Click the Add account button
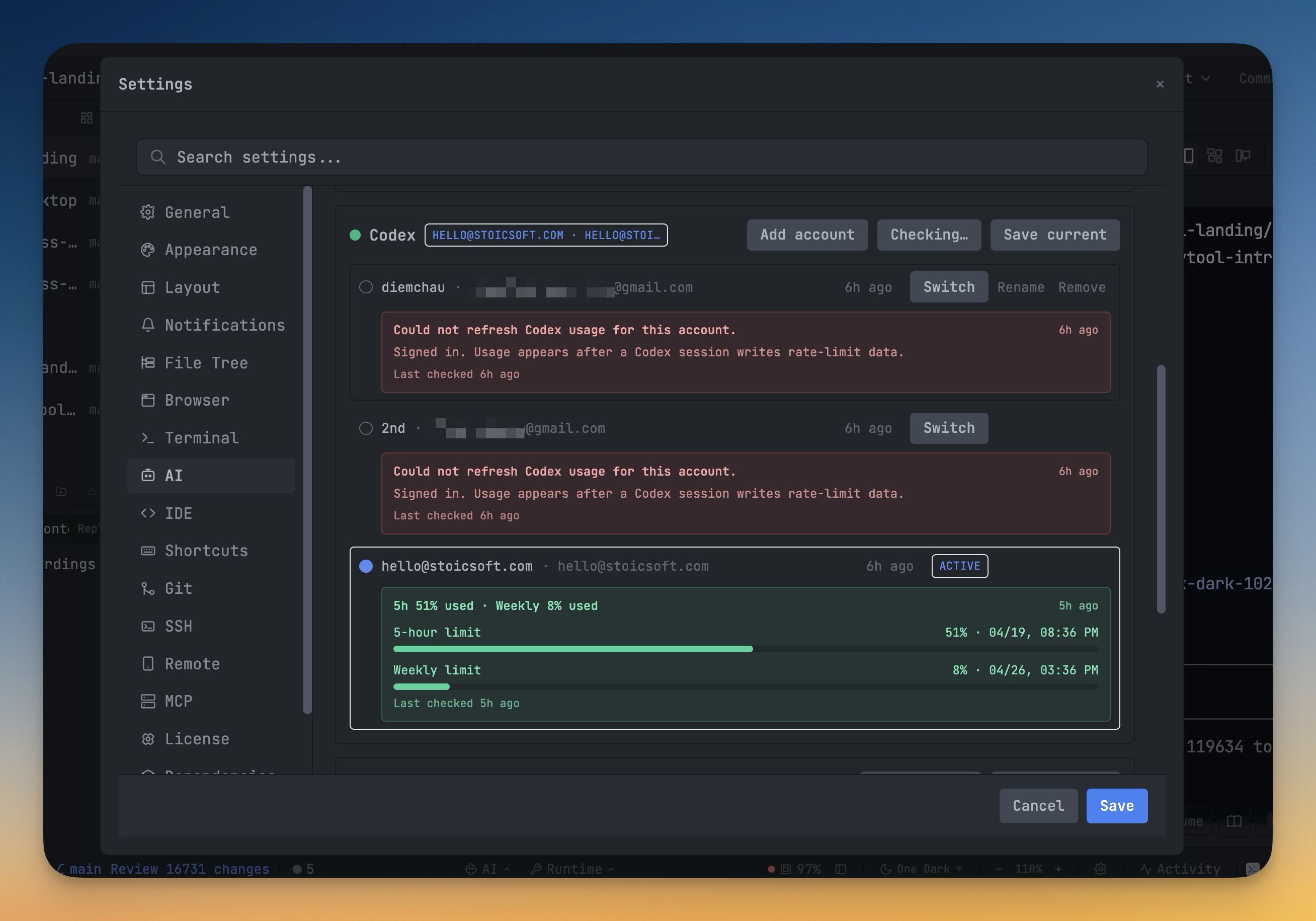Image resolution: width=1316 pixels, height=921 pixels. pos(806,235)
